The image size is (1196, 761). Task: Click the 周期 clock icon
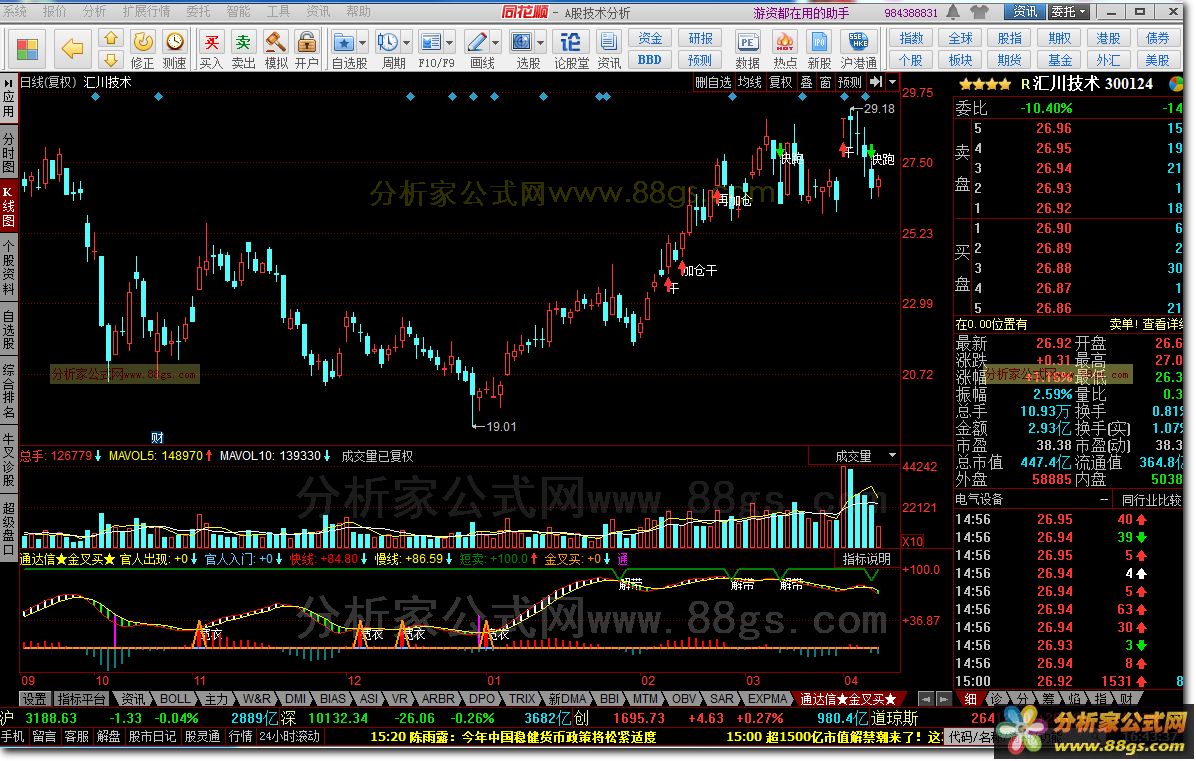coord(387,43)
